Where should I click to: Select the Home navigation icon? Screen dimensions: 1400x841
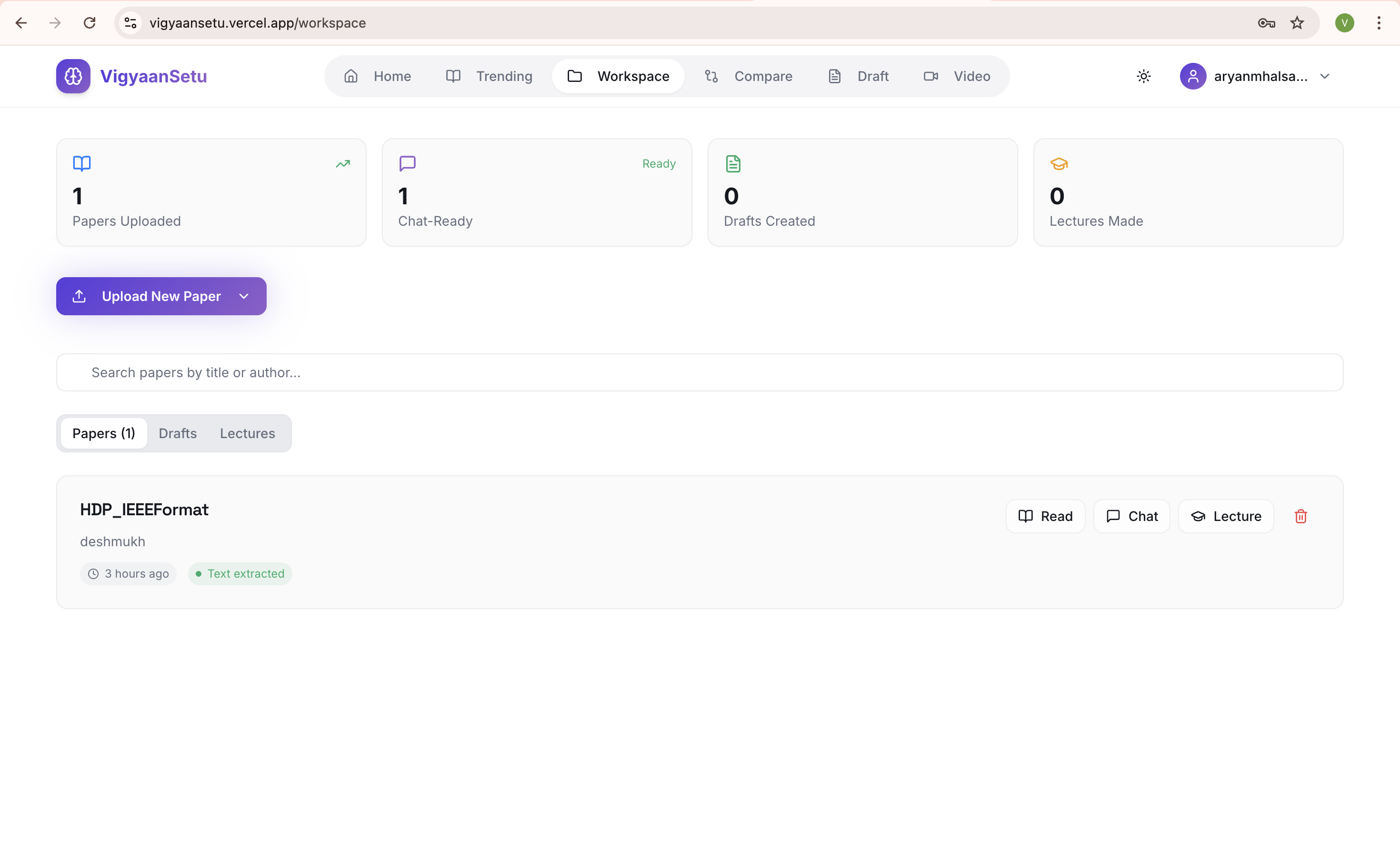click(x=350, y=76)
